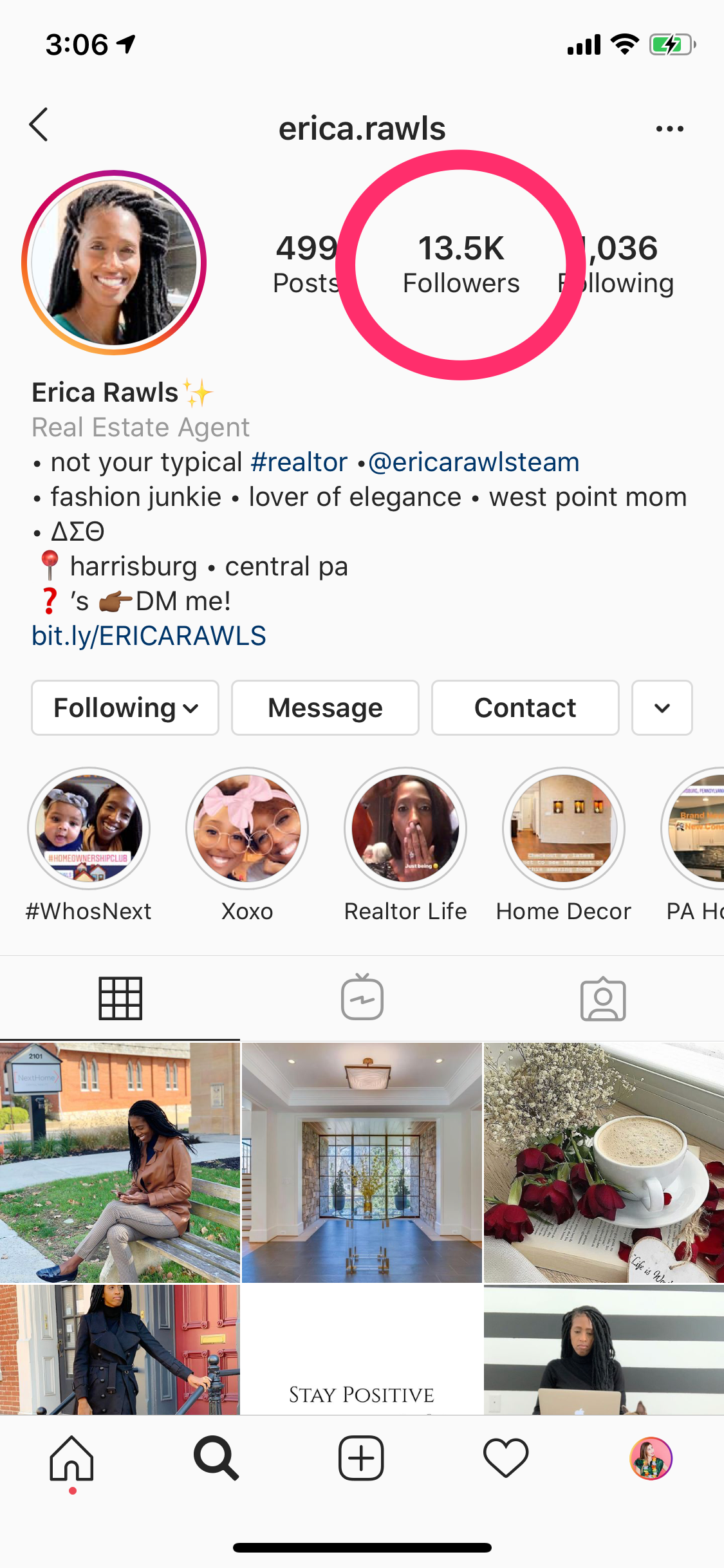The width and height of the screenshot is (724, 1568).
Task: Expand suggested accounts chevron button
Action: (x=662, y=707)
